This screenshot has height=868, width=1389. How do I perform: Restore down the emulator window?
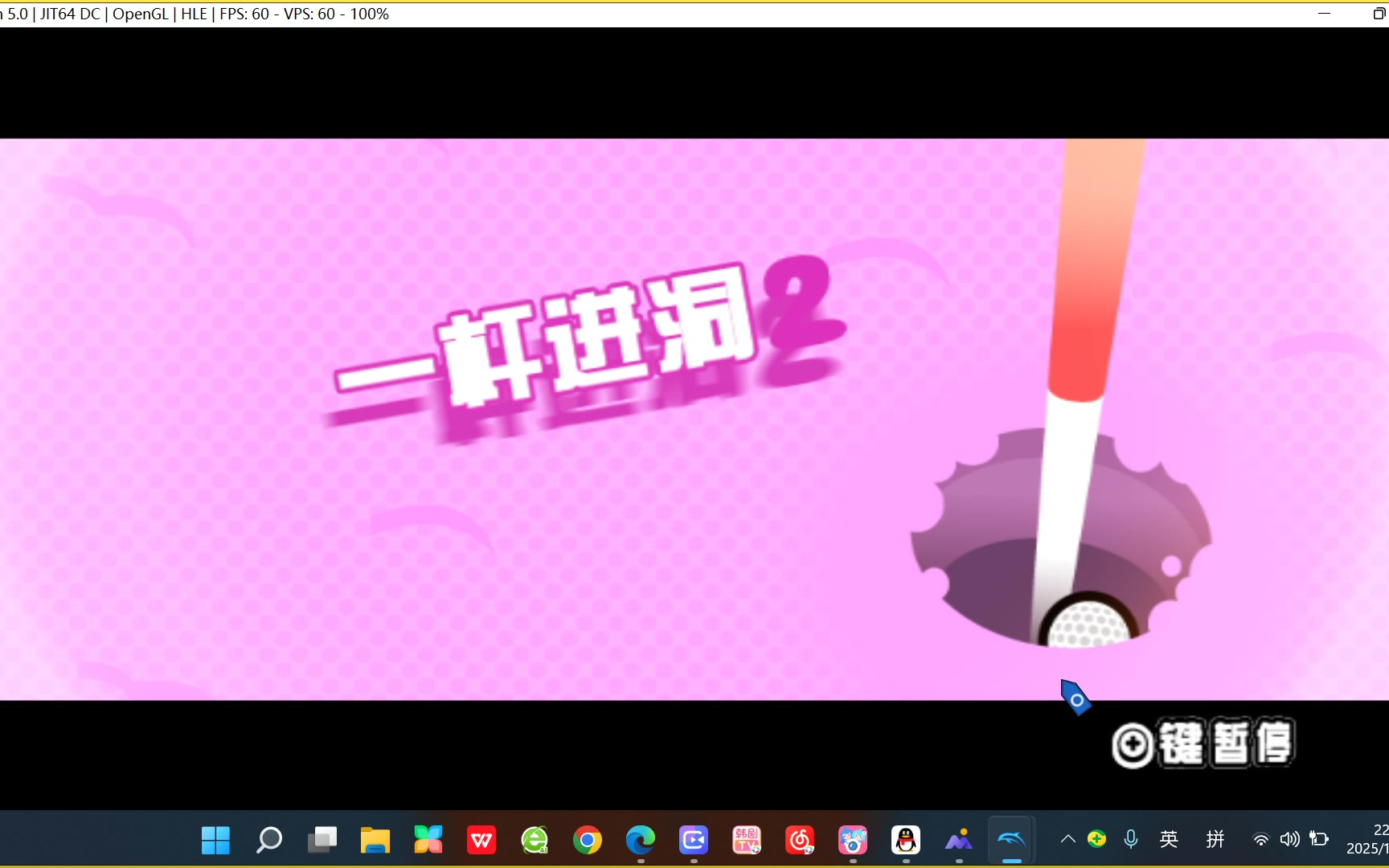[x=1378, y=14]
